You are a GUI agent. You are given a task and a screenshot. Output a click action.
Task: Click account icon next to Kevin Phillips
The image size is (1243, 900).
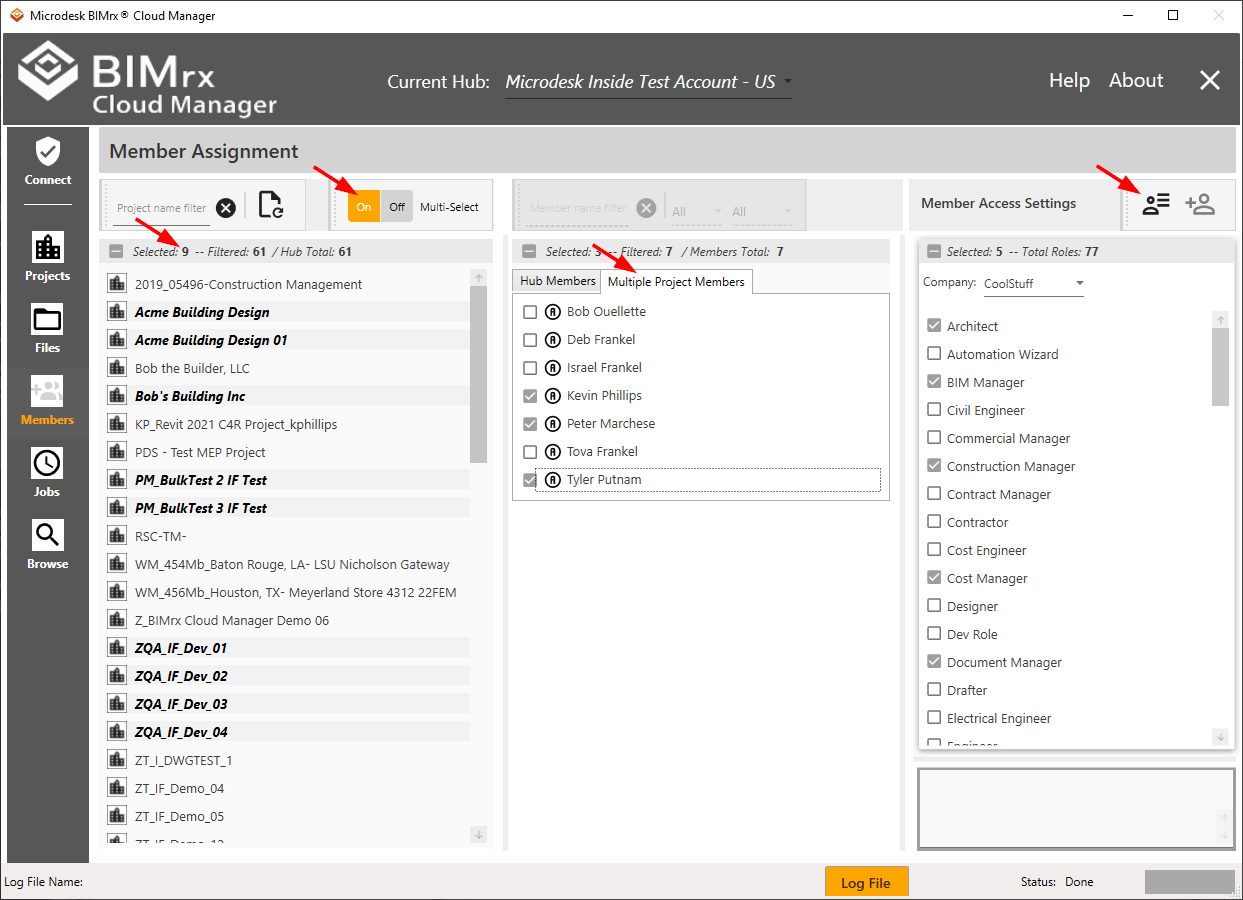pyautogui.click(x=552, y=396)
